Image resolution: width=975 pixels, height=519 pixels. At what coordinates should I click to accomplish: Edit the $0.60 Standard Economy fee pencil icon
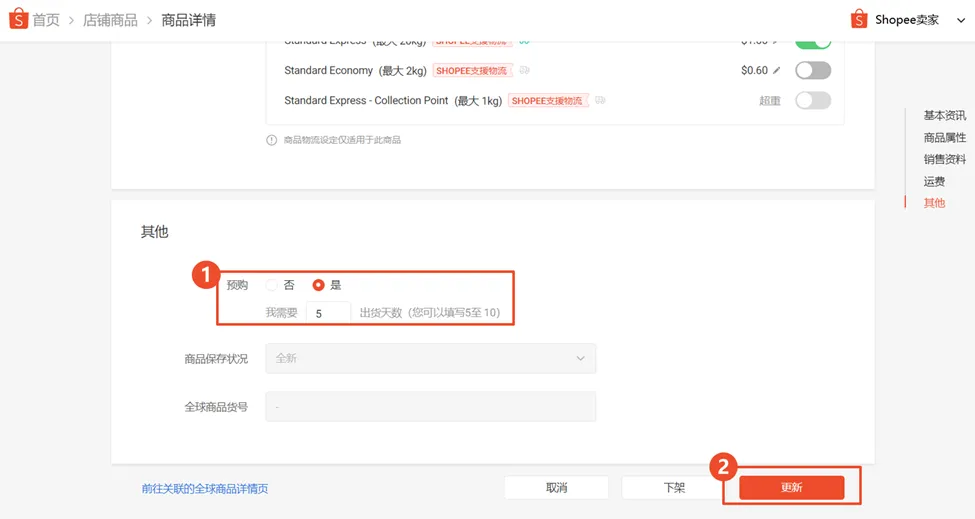click(776, 70)
